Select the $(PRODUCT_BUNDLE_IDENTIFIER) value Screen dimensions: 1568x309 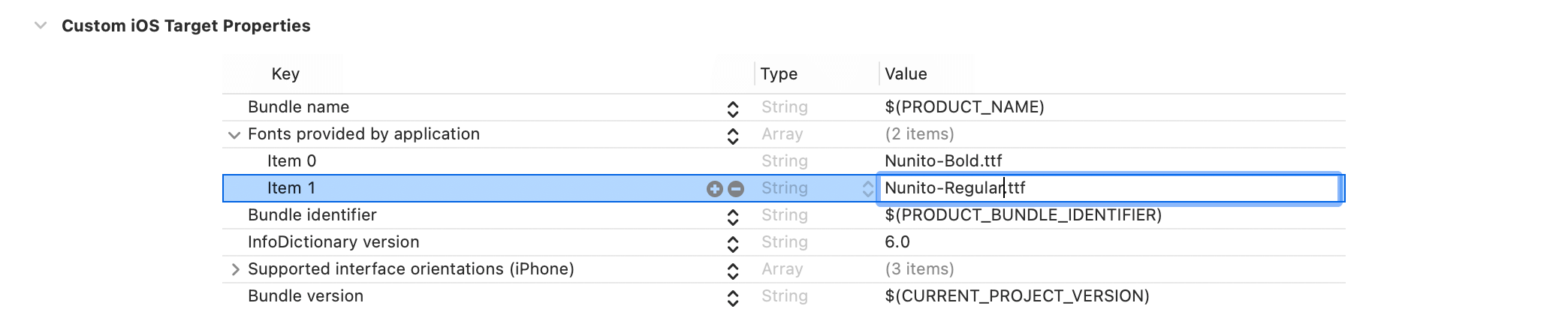pyautogui.click(x=1023, y=215)
